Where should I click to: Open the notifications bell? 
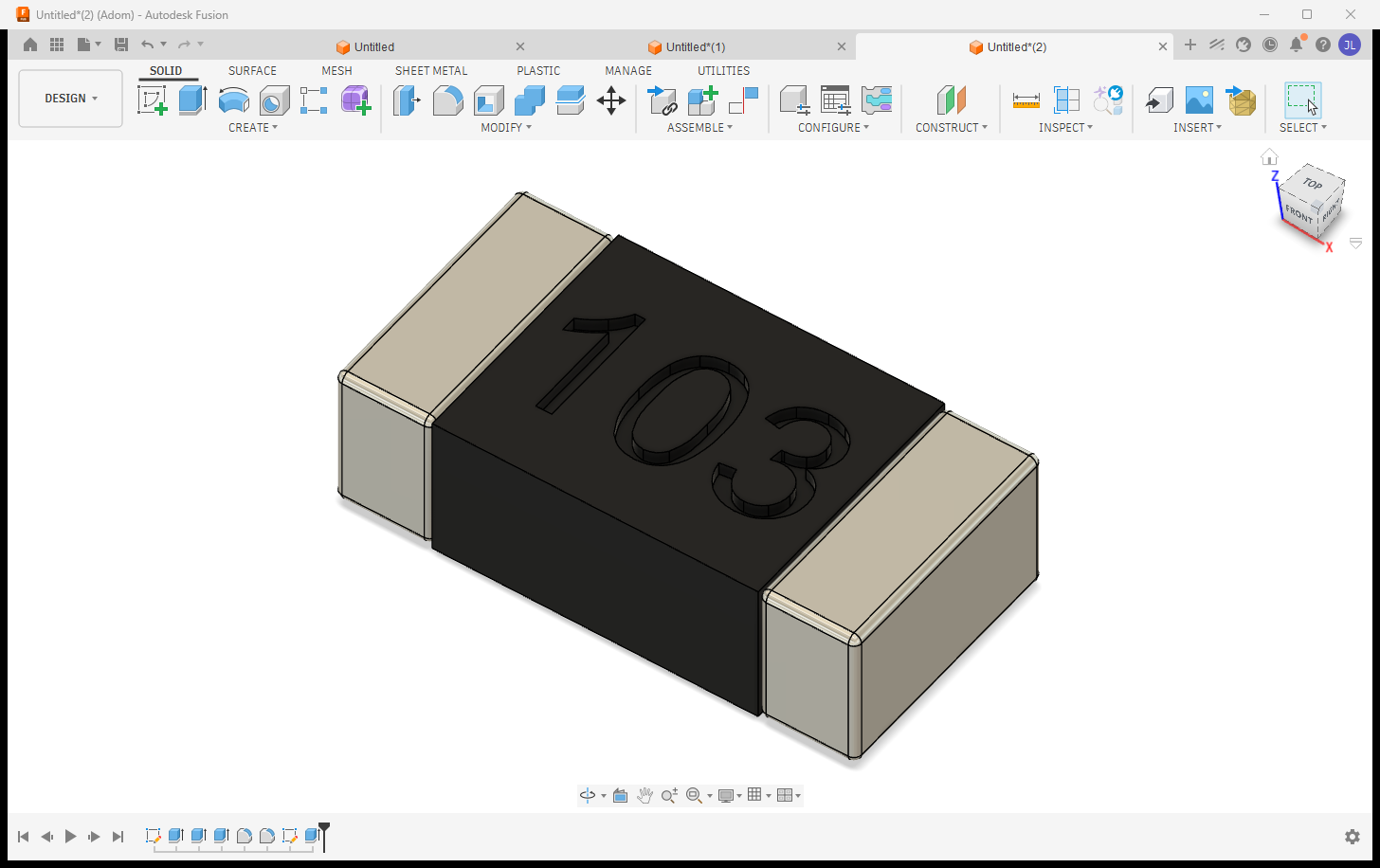[1297, 45]
